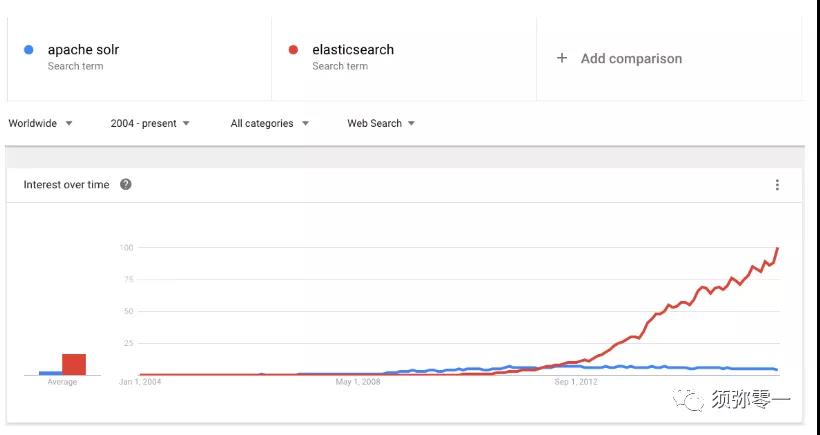Click the Interest over time heading
820x435 pixels.
click(x=66, y=185)
